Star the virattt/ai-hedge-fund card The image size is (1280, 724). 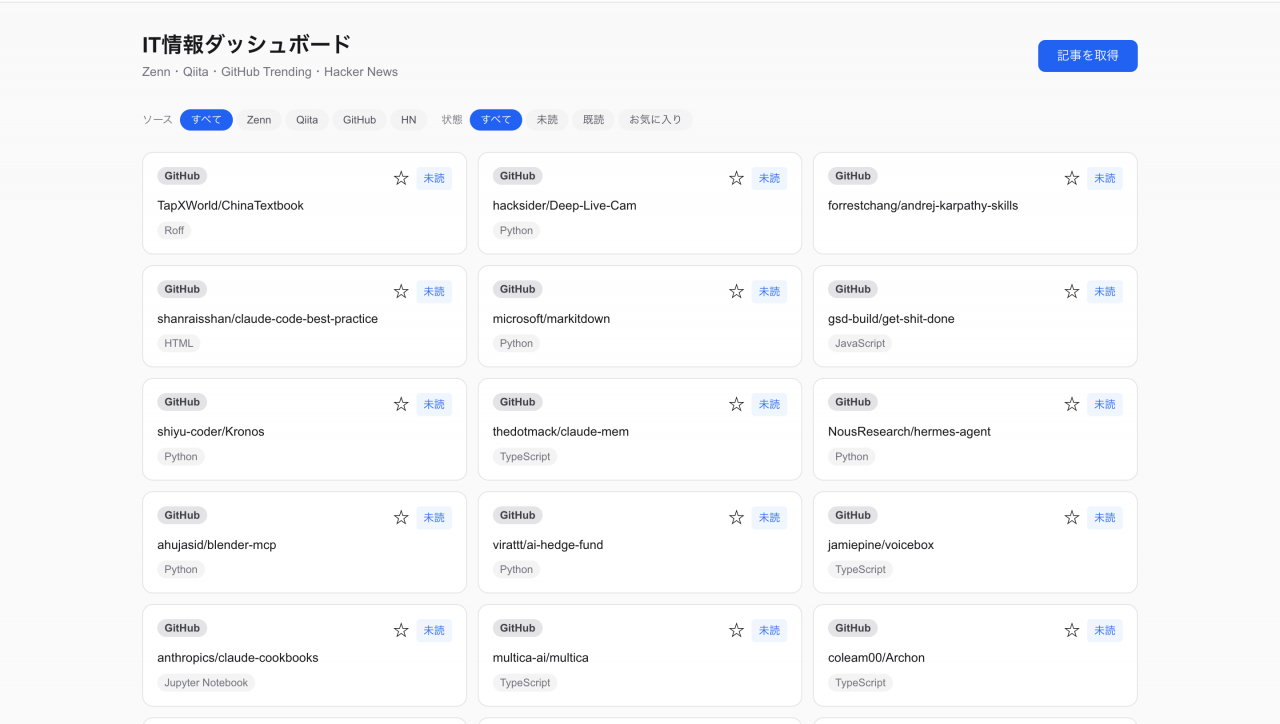tap(736, 517)
